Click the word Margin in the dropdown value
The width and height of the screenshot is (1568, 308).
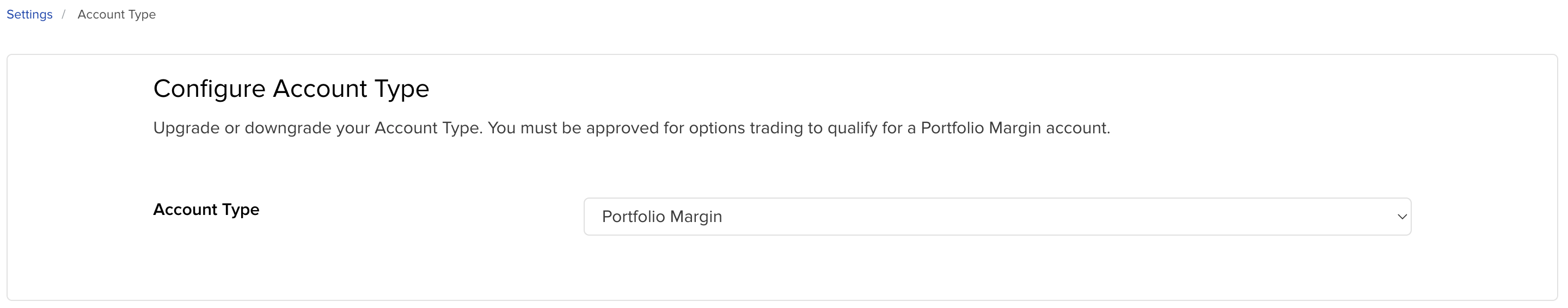coord(696,217)
